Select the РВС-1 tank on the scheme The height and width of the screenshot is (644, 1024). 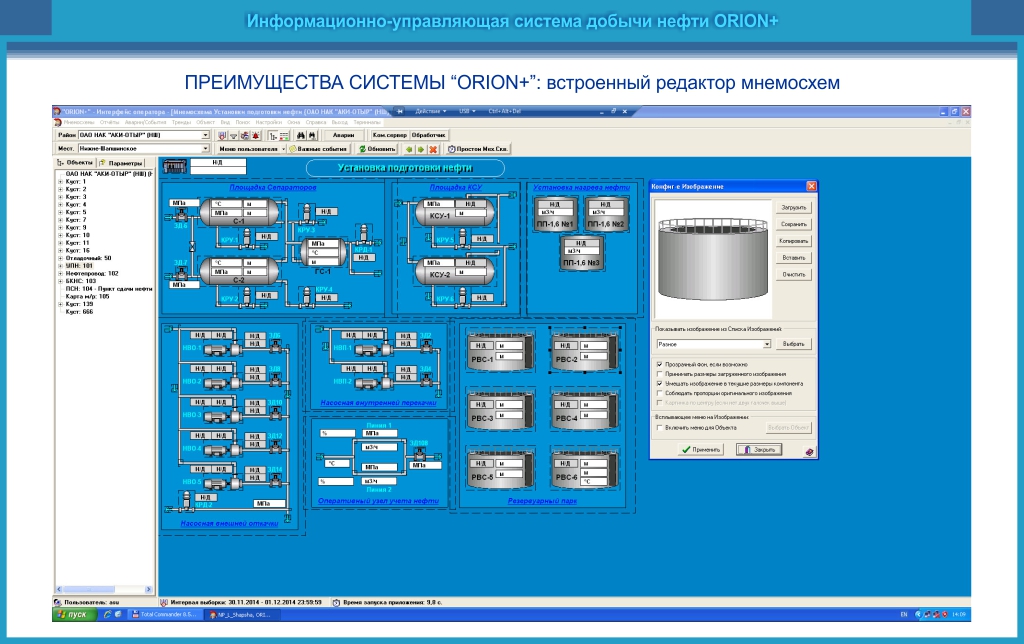(500, 353)
